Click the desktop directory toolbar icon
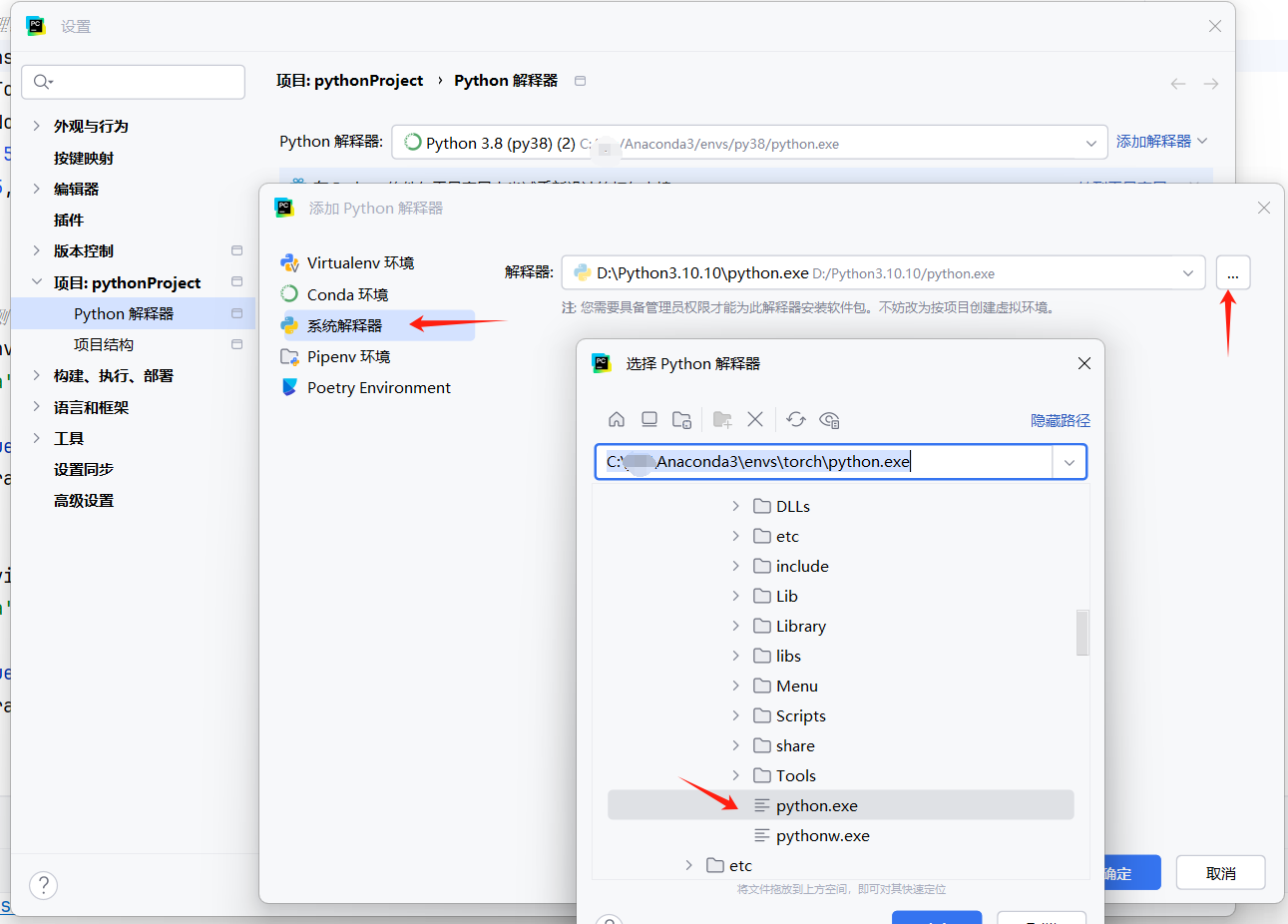This screenshot has height=924, width=1288. click(x=649, y=419)
